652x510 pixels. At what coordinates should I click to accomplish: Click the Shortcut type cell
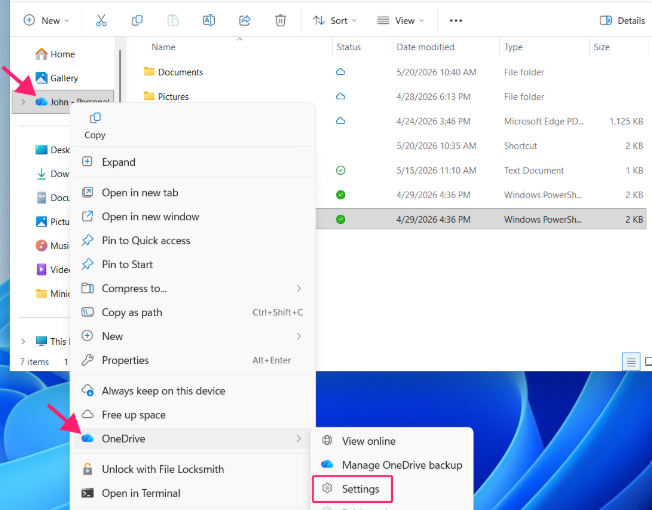[x=521, y=146]
